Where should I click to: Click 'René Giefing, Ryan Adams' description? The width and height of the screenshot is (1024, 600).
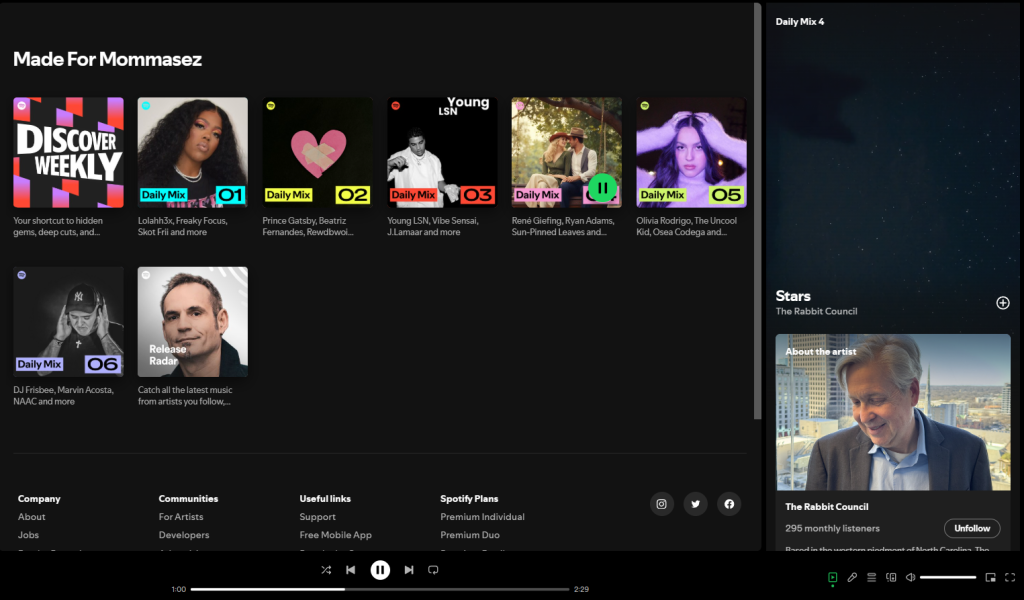(563, 226)
